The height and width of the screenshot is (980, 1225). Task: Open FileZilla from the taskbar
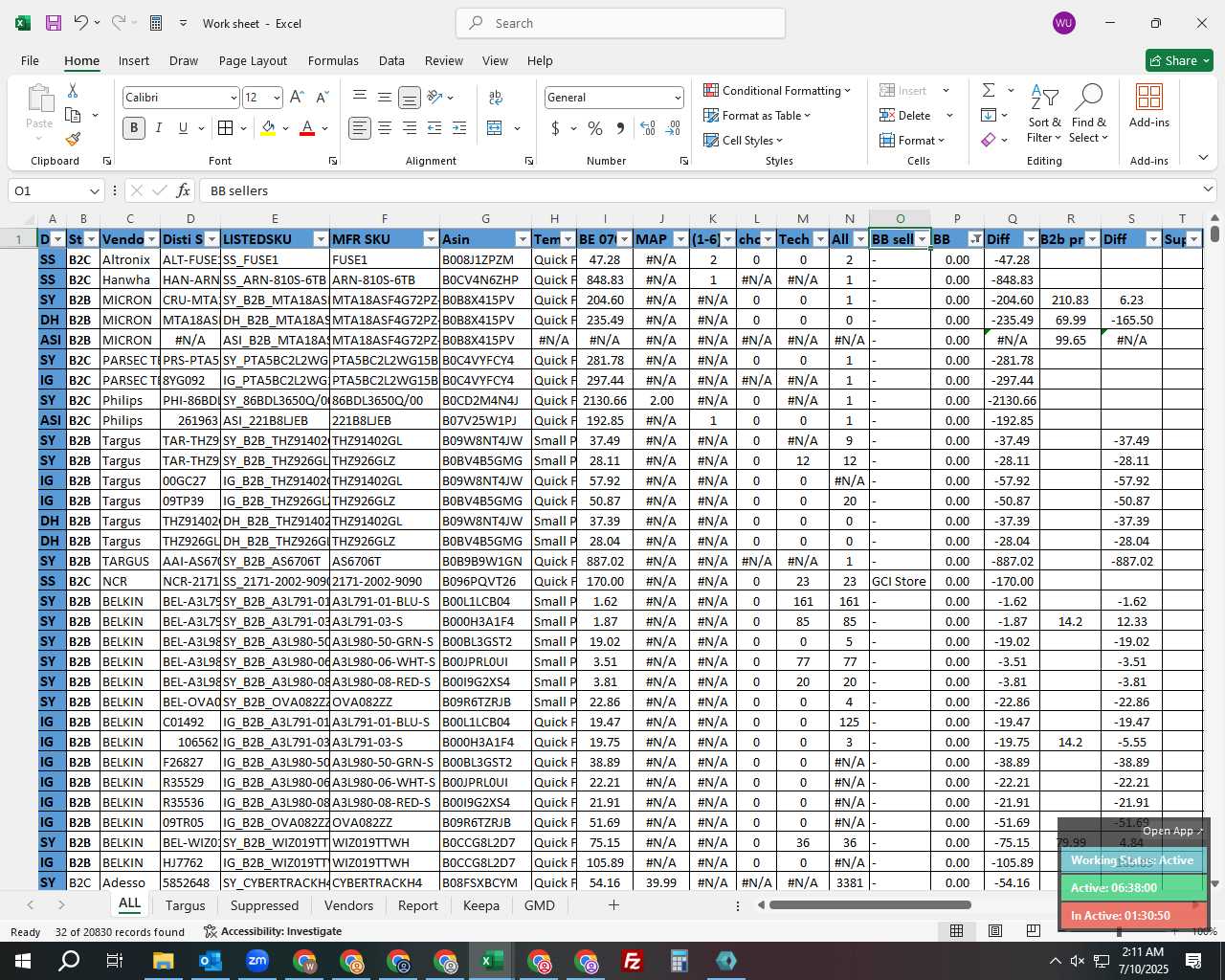pos(633,961)
